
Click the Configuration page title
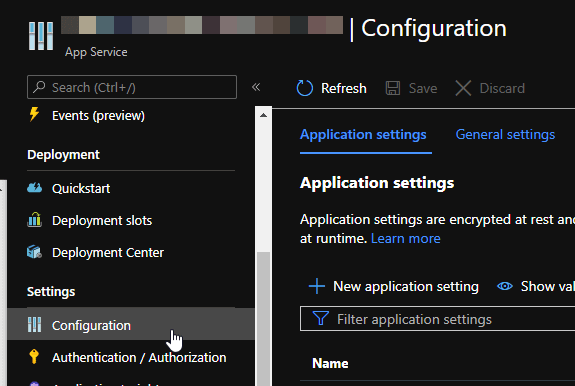(x=434, y=29)
